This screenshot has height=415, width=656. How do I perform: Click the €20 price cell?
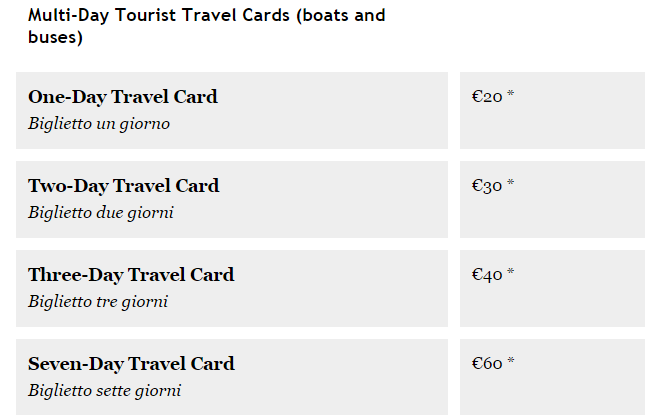[x=552, y=110]
